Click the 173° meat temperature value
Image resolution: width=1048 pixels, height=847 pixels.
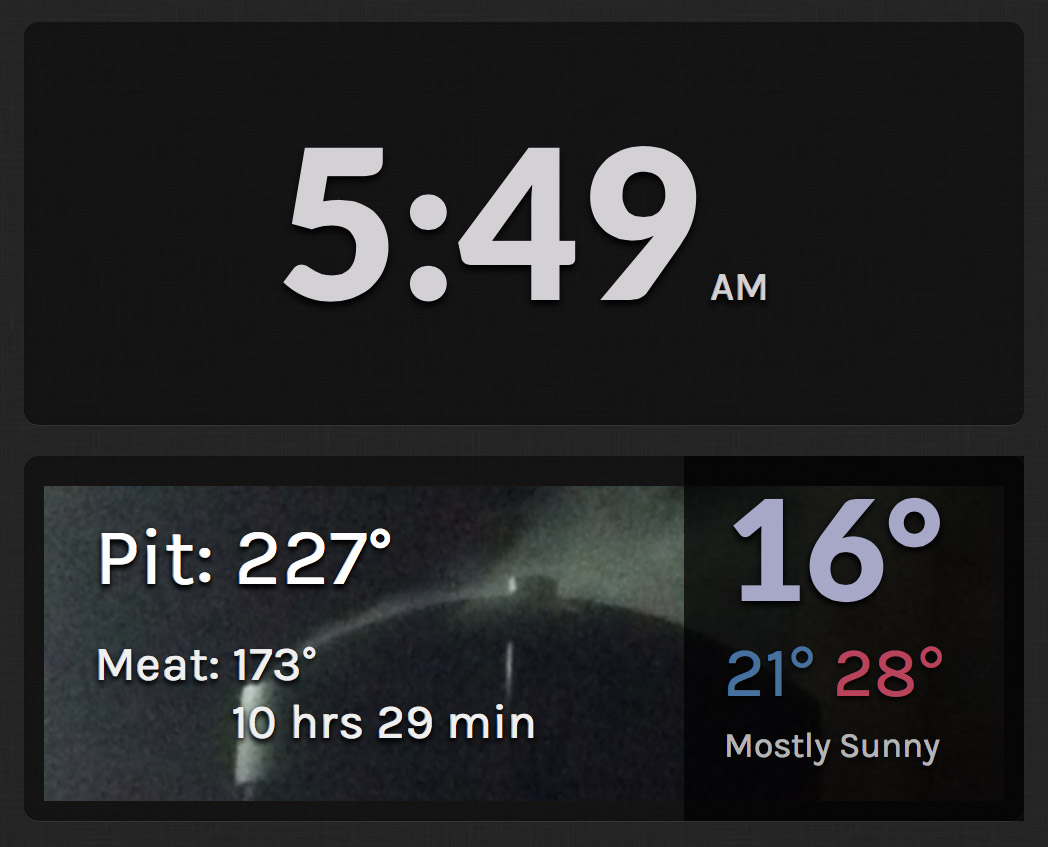click(275, 664)
